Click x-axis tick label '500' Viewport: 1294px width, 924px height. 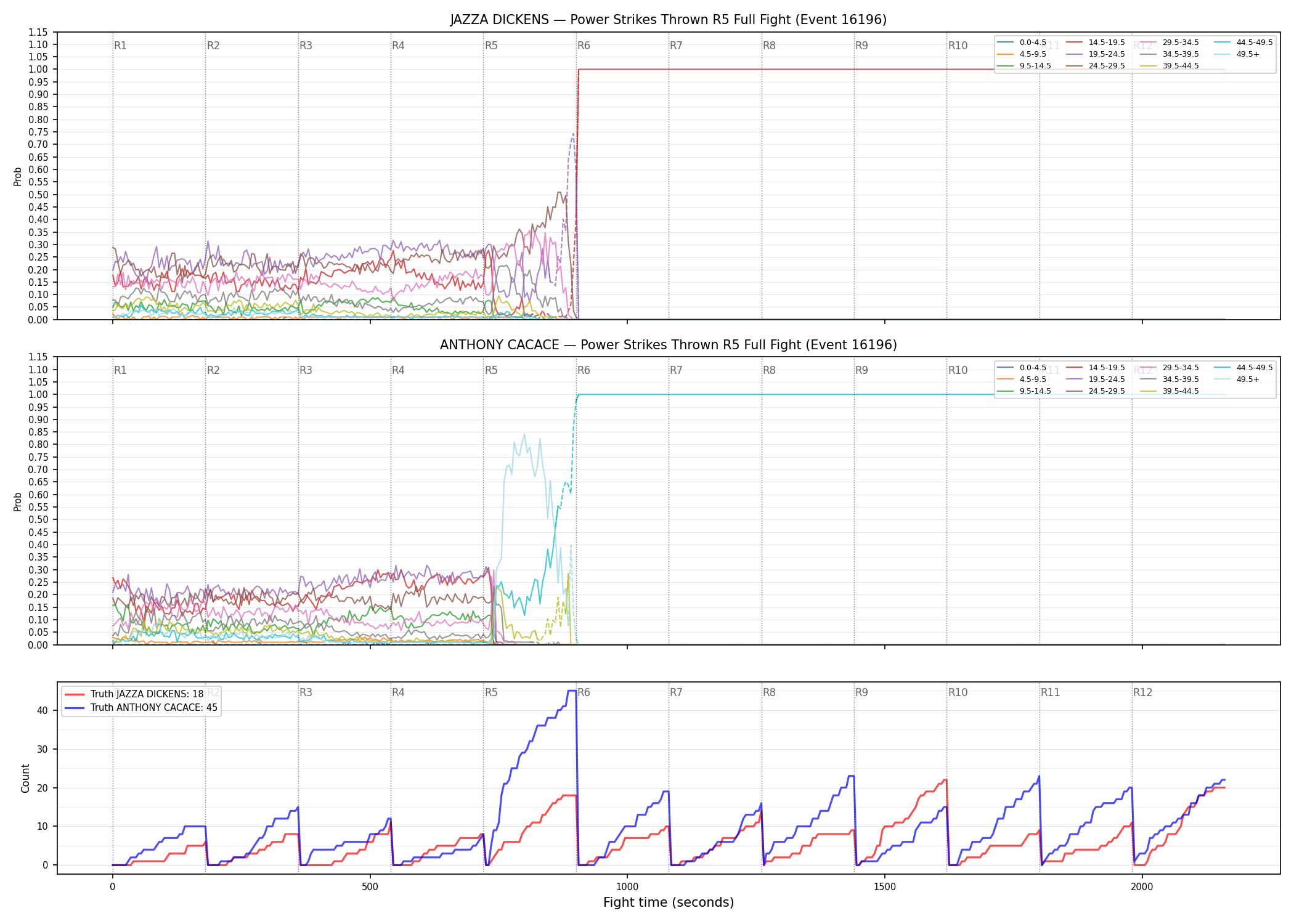[x=370, y=887]
